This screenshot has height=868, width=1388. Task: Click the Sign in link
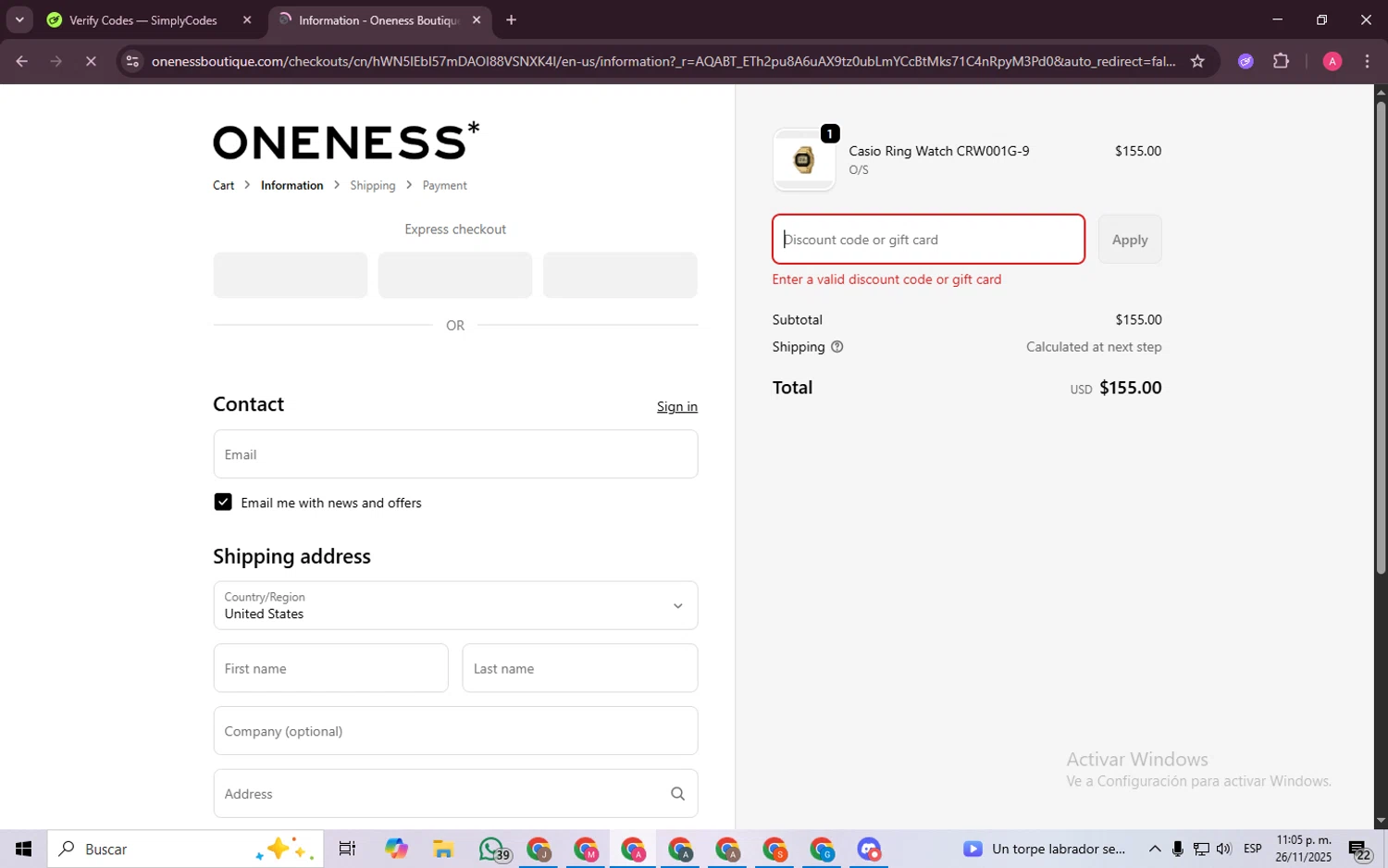coord(676,406)
